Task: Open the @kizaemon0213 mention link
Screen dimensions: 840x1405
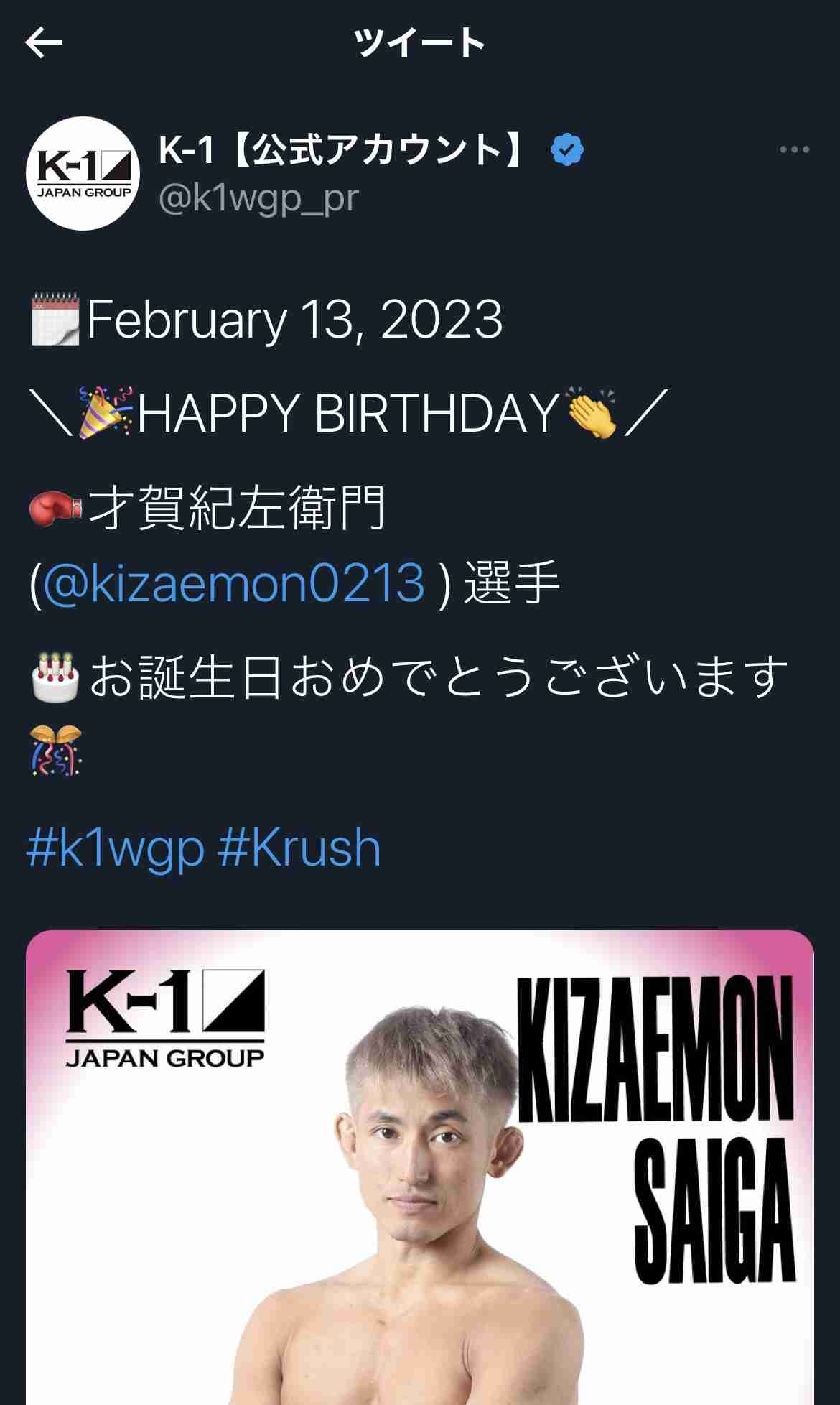Action: [234, 583]
